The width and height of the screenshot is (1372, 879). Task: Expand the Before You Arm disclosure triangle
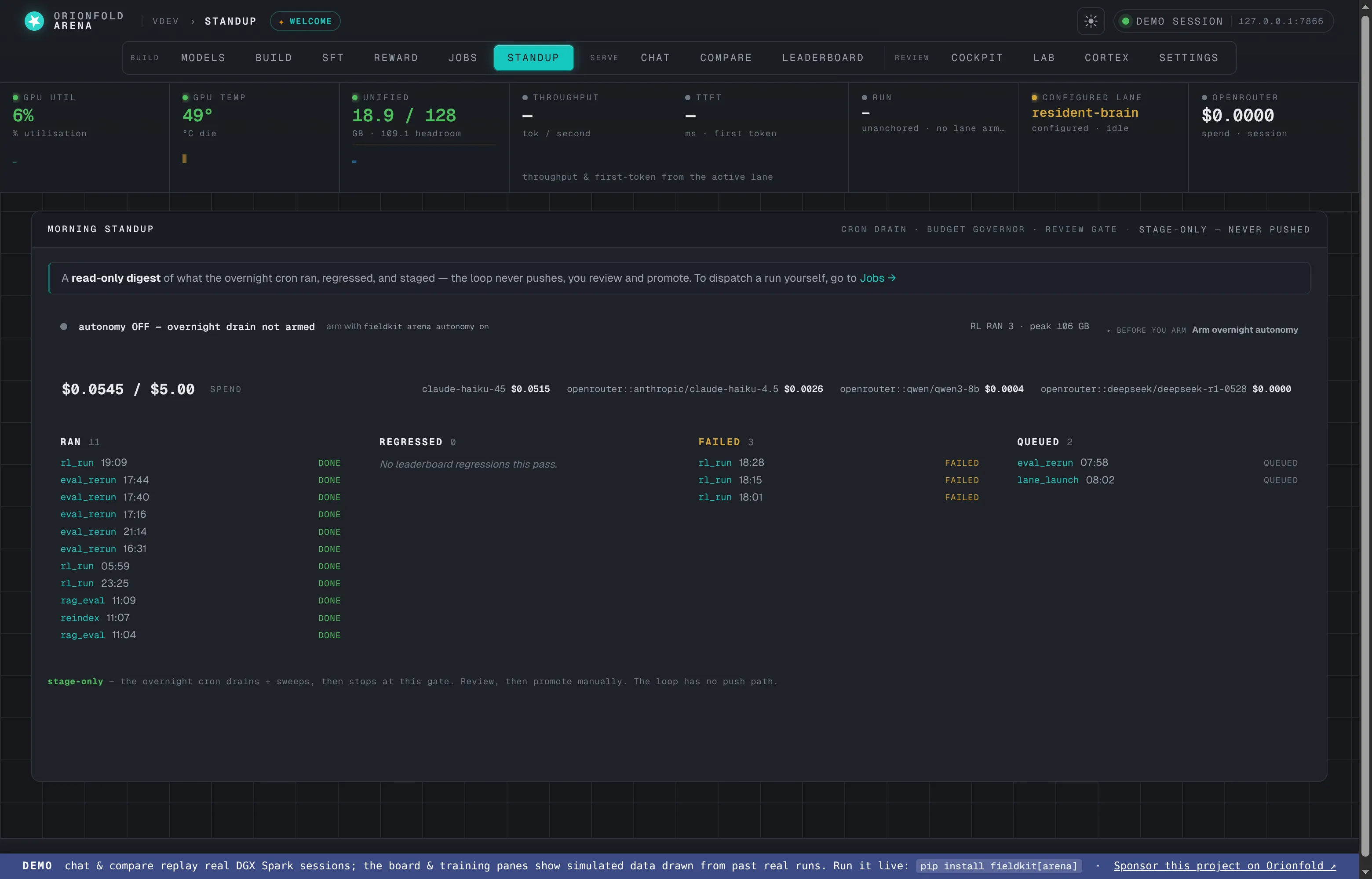click(x=1109, y=331)
